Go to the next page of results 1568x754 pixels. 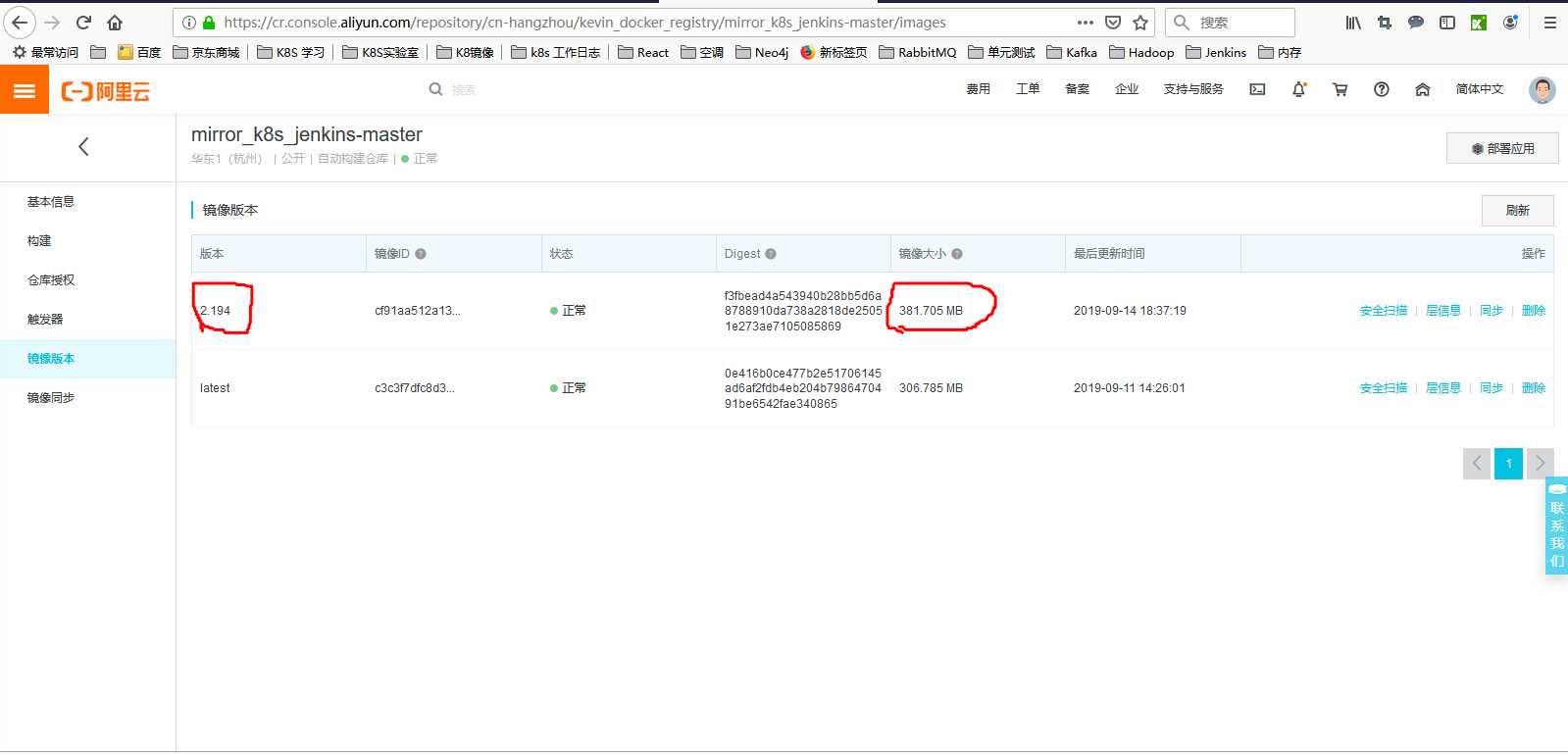[1541, 464]
